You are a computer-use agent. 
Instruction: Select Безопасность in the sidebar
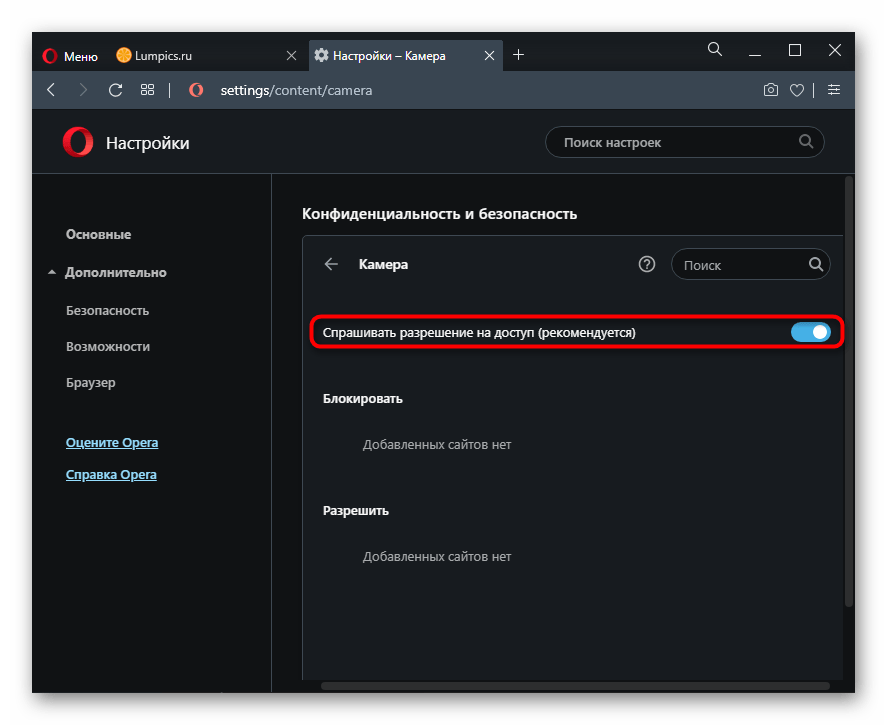pyautogui.click(x=107, y=310)
